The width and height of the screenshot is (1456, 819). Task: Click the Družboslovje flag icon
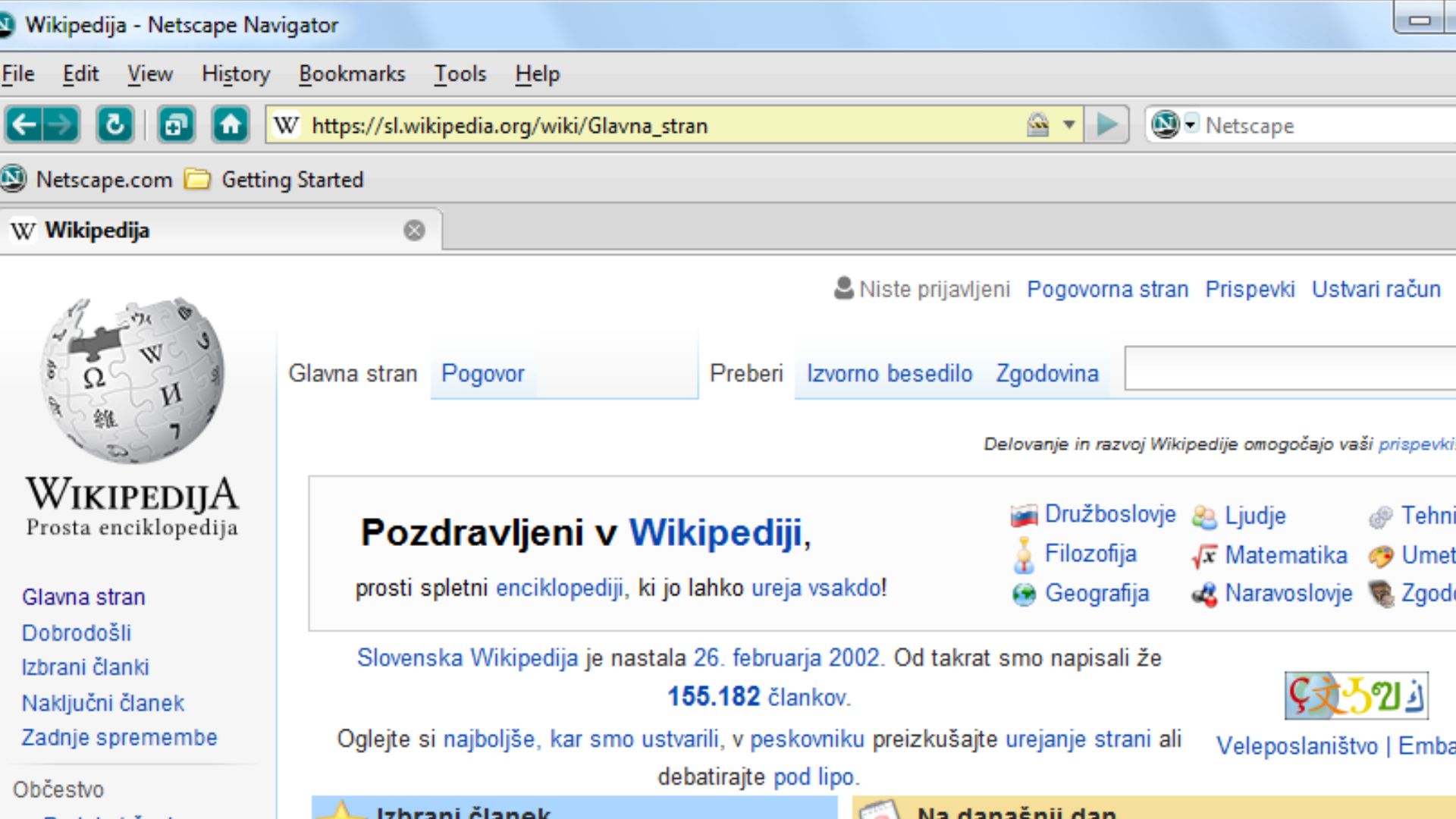(x=1024, y=514)
